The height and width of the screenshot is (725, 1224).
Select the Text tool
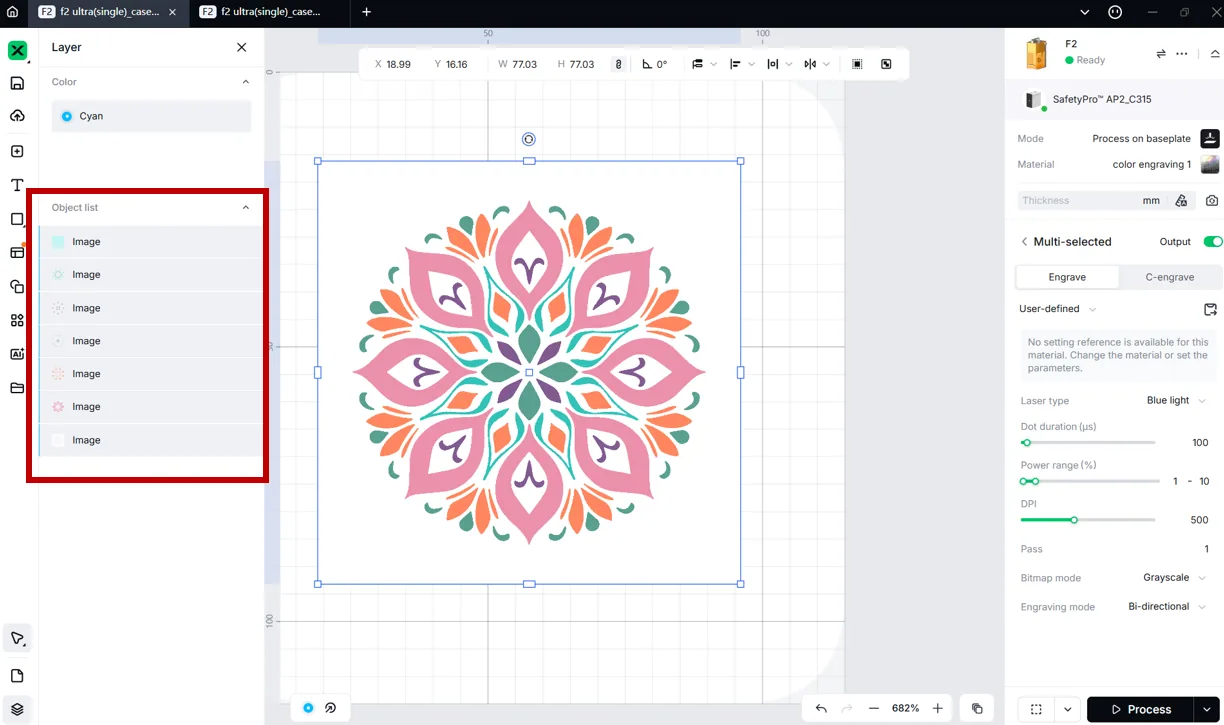pyautogui.click(x=17, y=185)
